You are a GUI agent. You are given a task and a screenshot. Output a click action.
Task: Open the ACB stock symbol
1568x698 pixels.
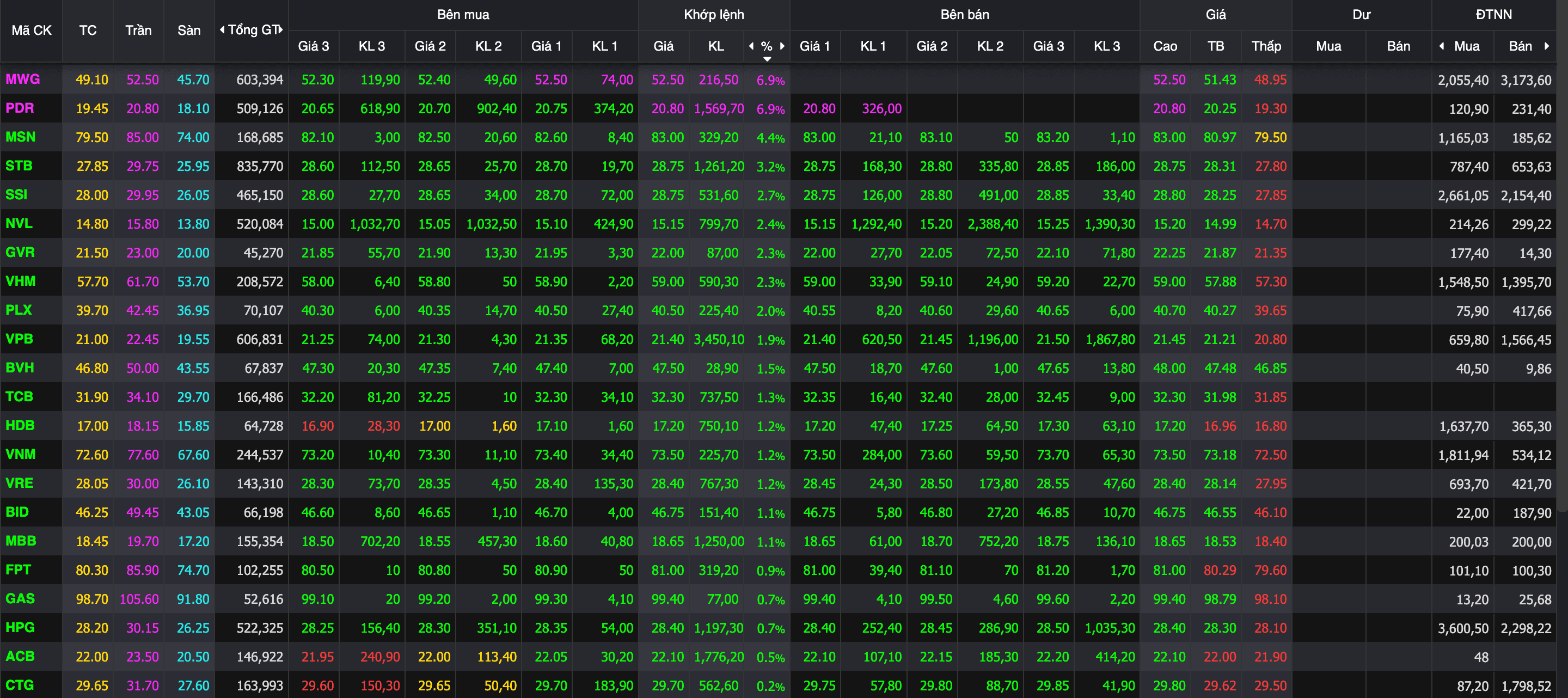click(20, 656)
